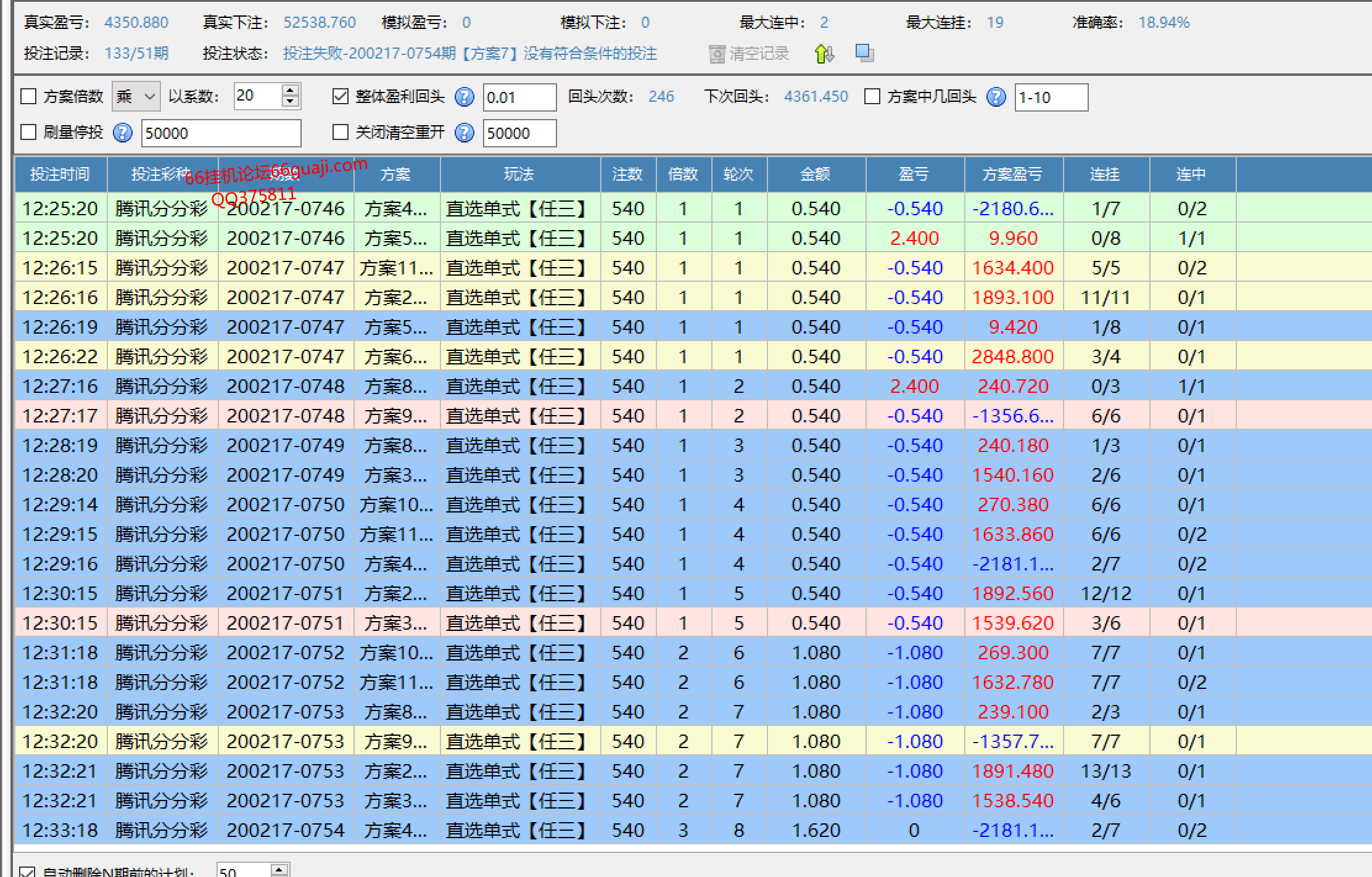Sort by 连挂 column header

tap(1105, 175)
